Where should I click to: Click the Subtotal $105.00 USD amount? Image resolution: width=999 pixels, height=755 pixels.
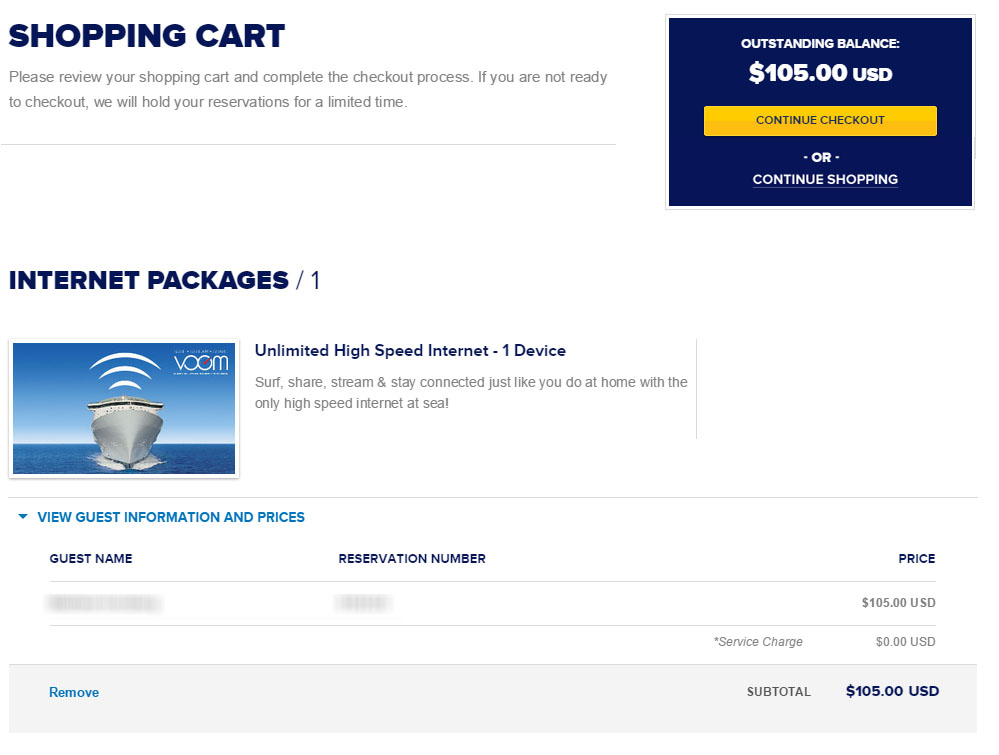point(892,691)
